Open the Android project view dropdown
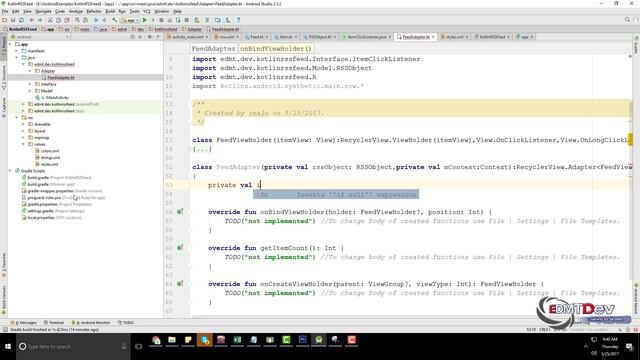The width and height of the screenshot is (640, 360). click(x=41, y=37)
